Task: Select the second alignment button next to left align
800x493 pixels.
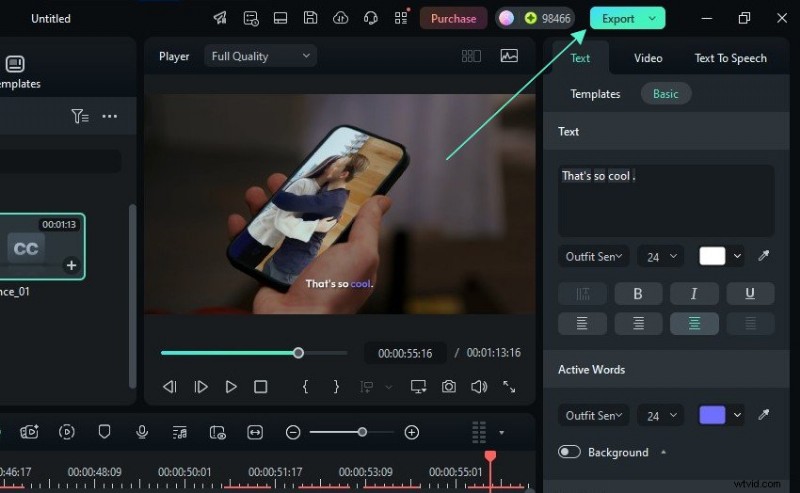Action: [638, 324]
